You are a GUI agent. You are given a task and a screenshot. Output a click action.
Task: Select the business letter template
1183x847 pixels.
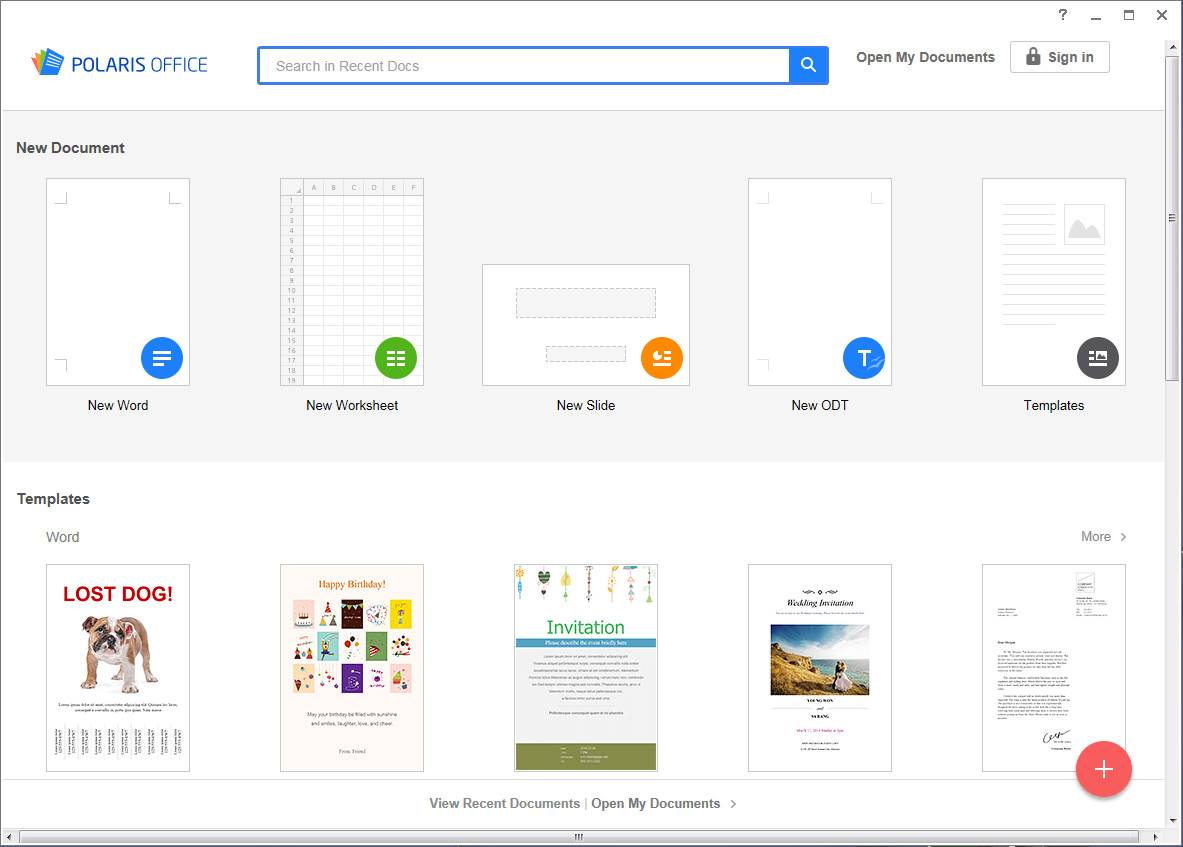[x=1053, y=668]
